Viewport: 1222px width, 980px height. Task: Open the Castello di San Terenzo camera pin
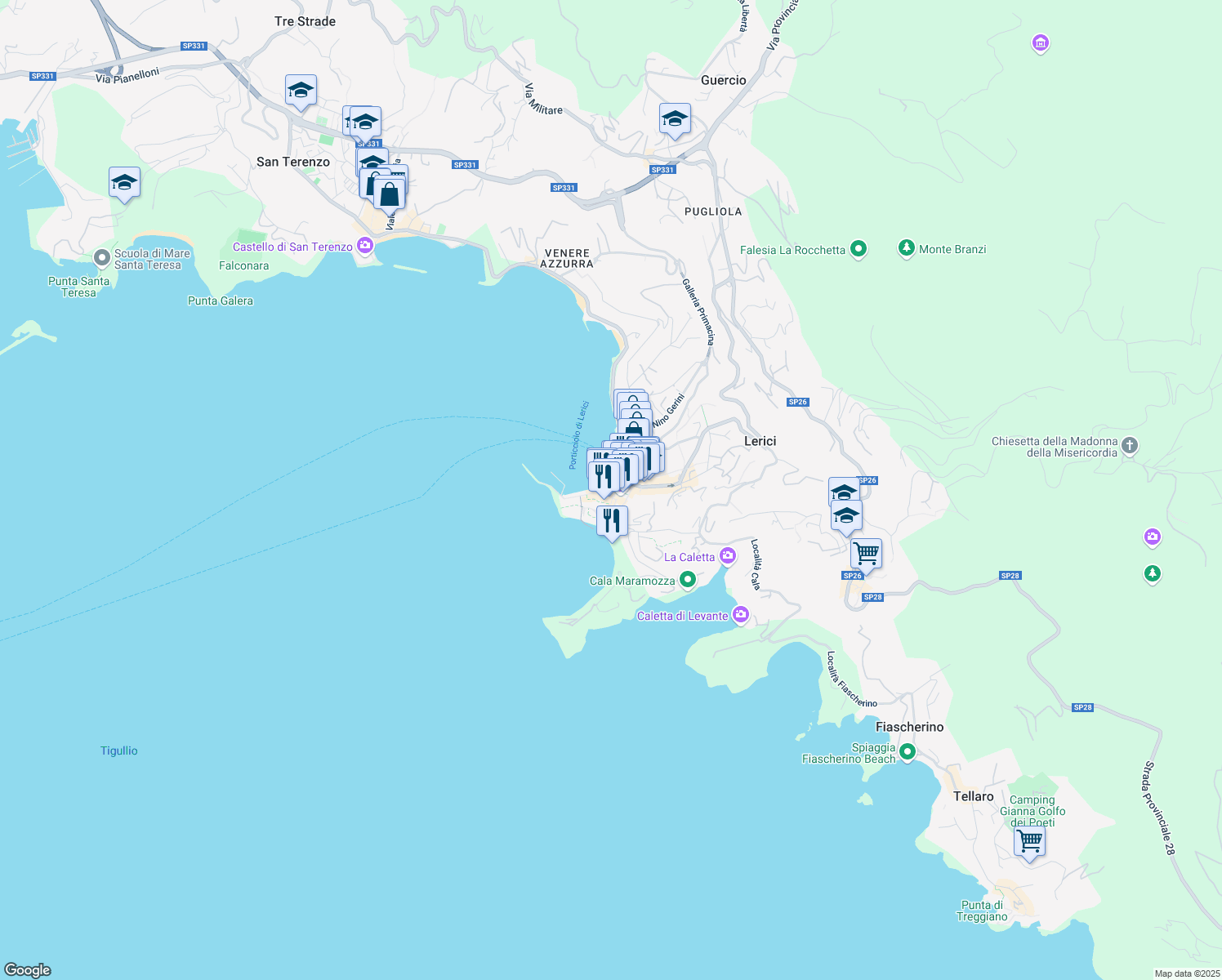point(365,246)
